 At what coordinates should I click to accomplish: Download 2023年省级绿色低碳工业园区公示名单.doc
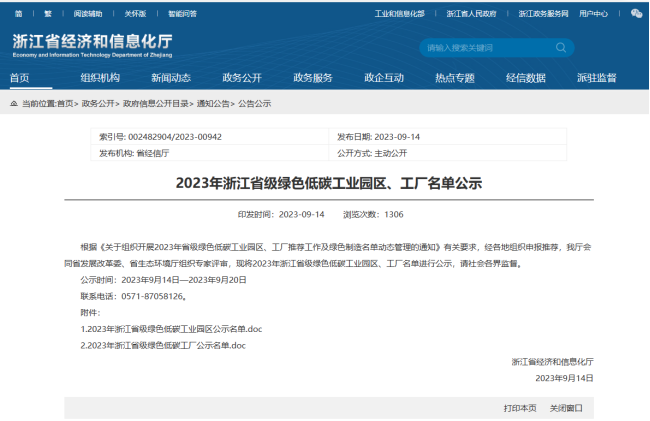[x=171, y=328]
